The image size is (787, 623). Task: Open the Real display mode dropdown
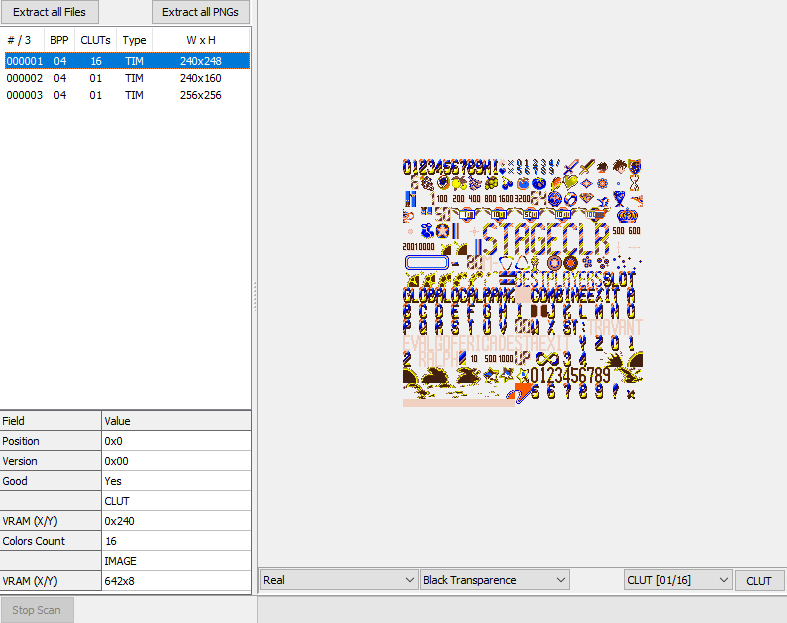coord(338,580)
